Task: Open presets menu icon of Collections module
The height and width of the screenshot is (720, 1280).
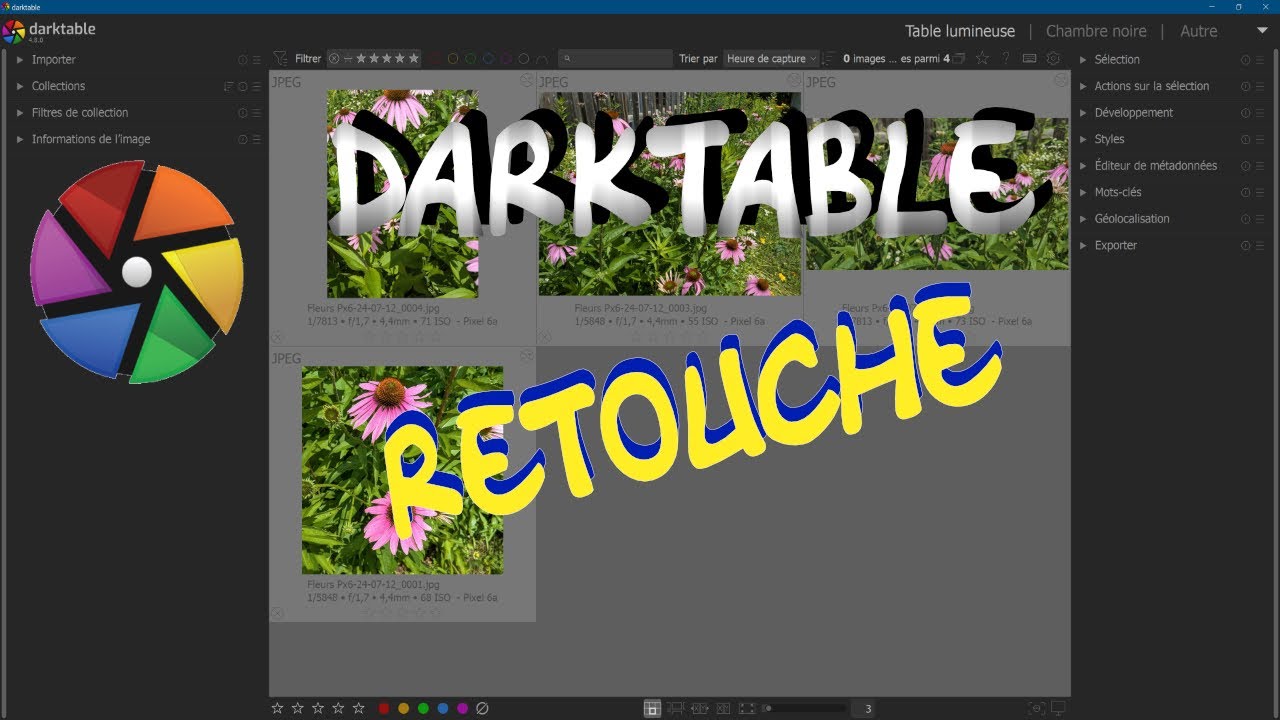Action: (257, 86)
